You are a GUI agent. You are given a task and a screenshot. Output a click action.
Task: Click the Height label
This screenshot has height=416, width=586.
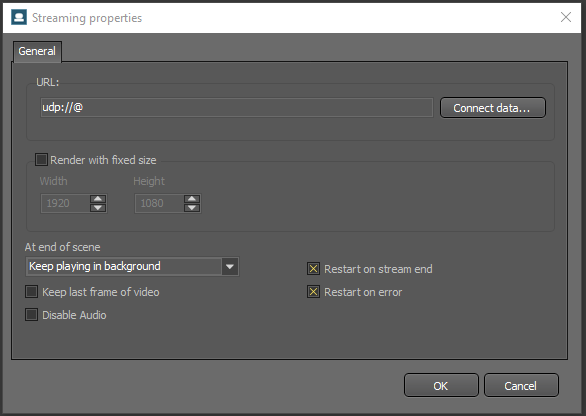pyautogui.click(x=149, y=181)
